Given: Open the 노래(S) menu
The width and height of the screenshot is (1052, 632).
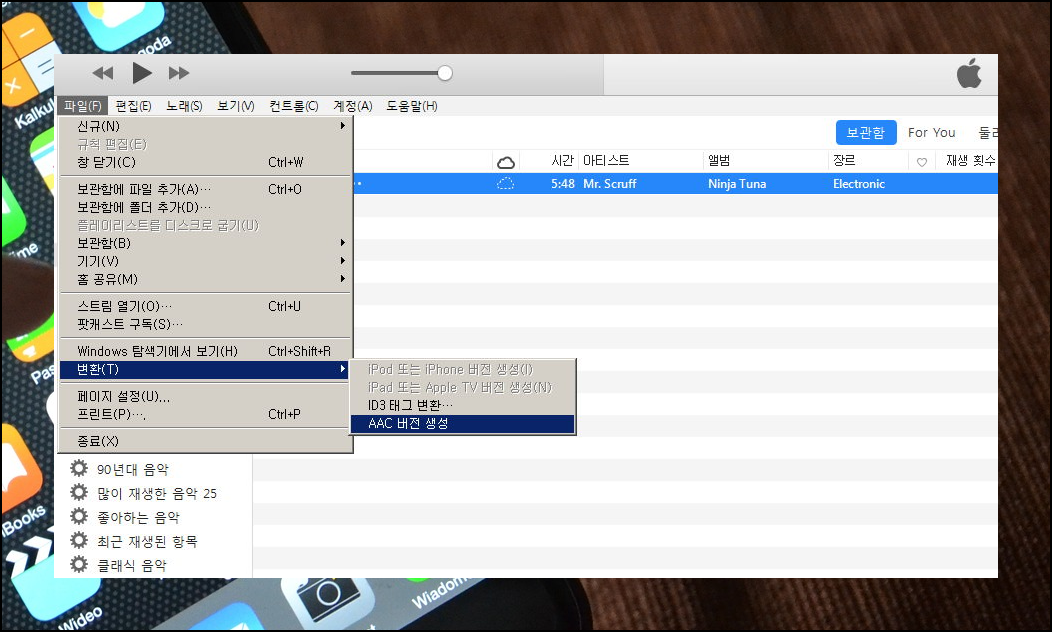Looking at the screenshot, I should (x=185, y=106).
